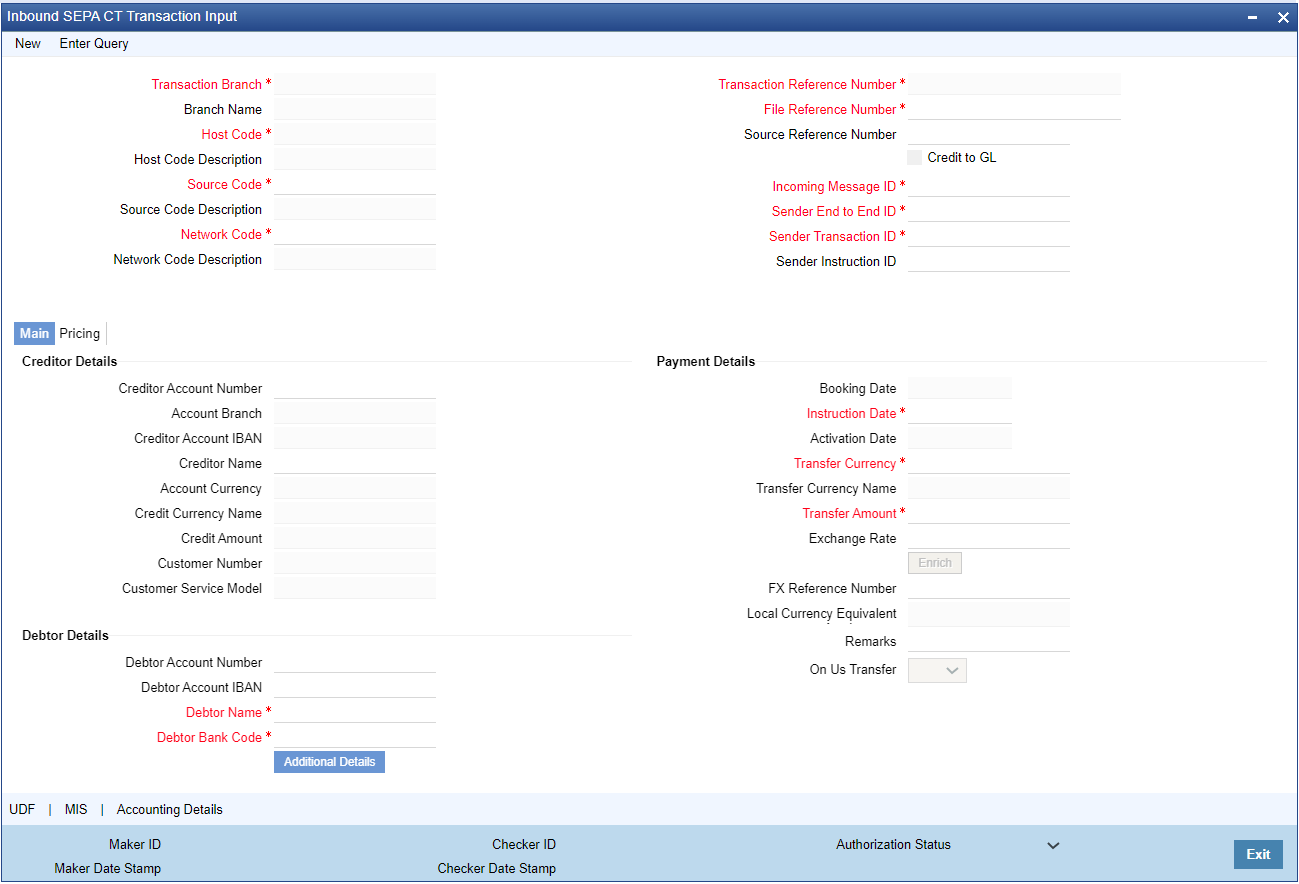
Task: Click the Debtor Bank Code field
Action: click(x=355, y=737)
